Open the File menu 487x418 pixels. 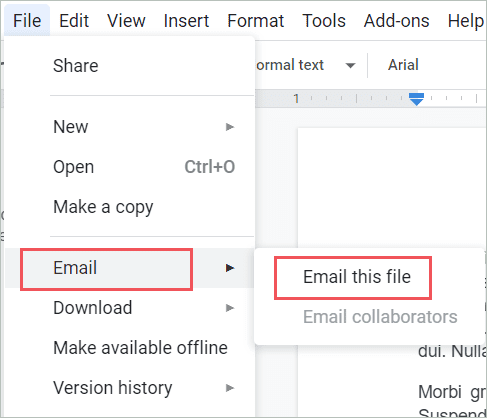pos(27,21)
